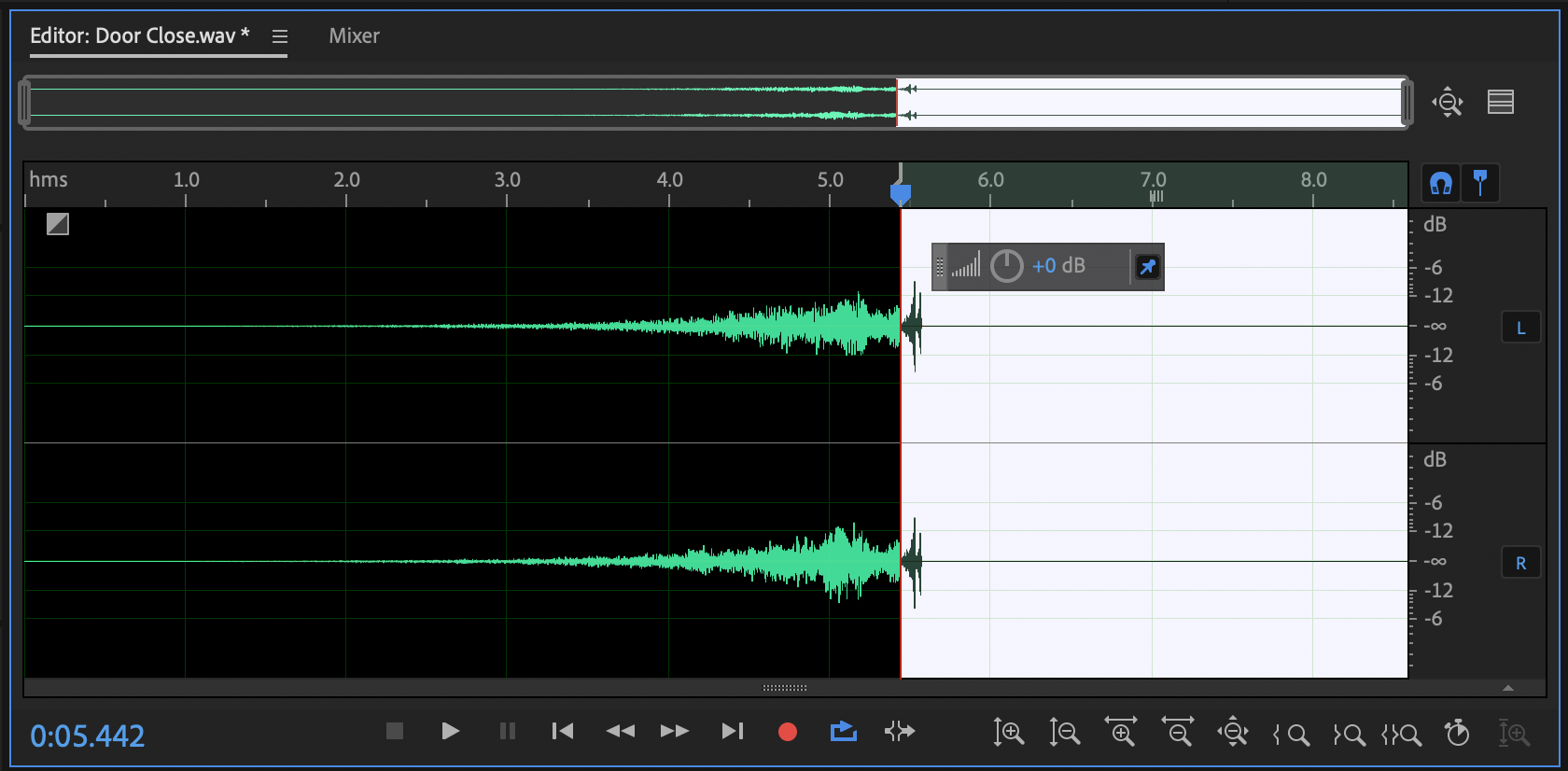The height and width of the screenshot is (771, 1568).
Task: Click Zoom Out Full icon in bottom toolbar
Action: pos(1233,732)
